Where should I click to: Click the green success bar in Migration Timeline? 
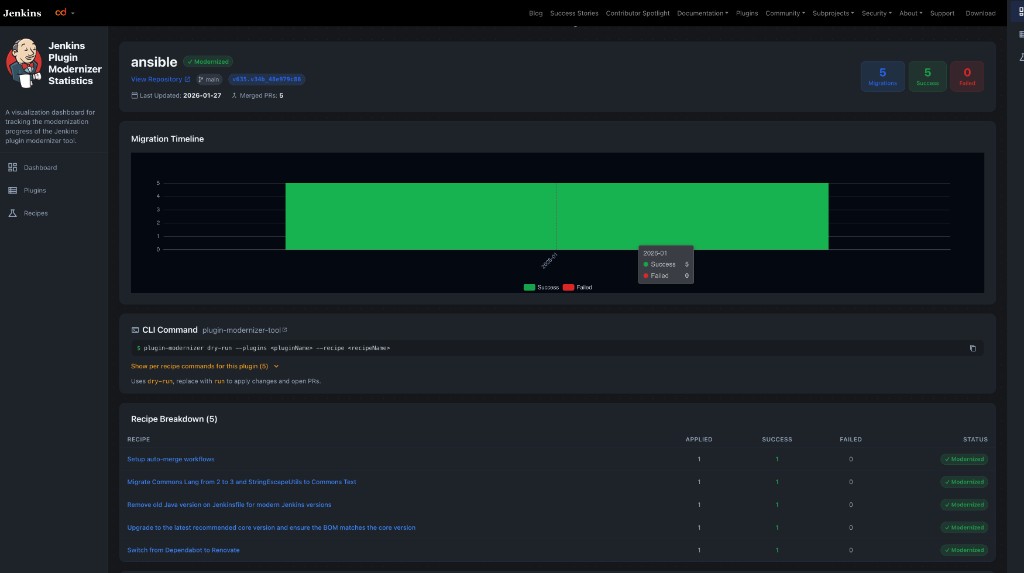click(x=556, y=216)
